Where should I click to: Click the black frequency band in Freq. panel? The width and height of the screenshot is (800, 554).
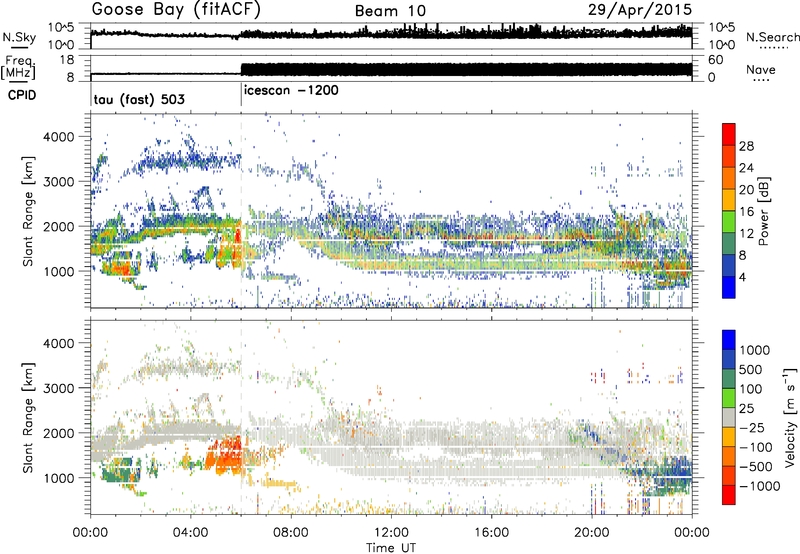point(466,70)
